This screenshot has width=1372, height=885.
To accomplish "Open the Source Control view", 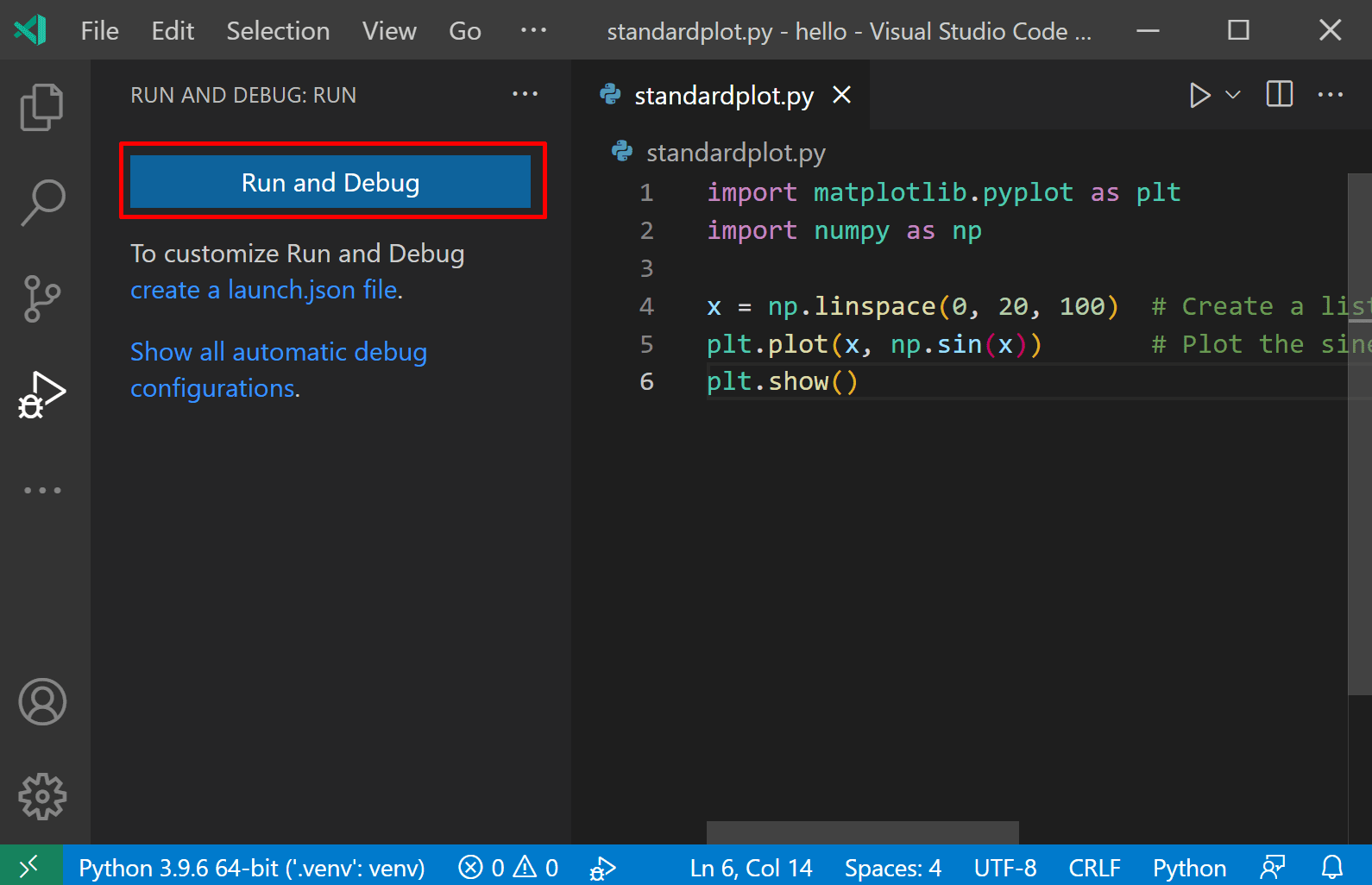I will [x=41, y=298].
